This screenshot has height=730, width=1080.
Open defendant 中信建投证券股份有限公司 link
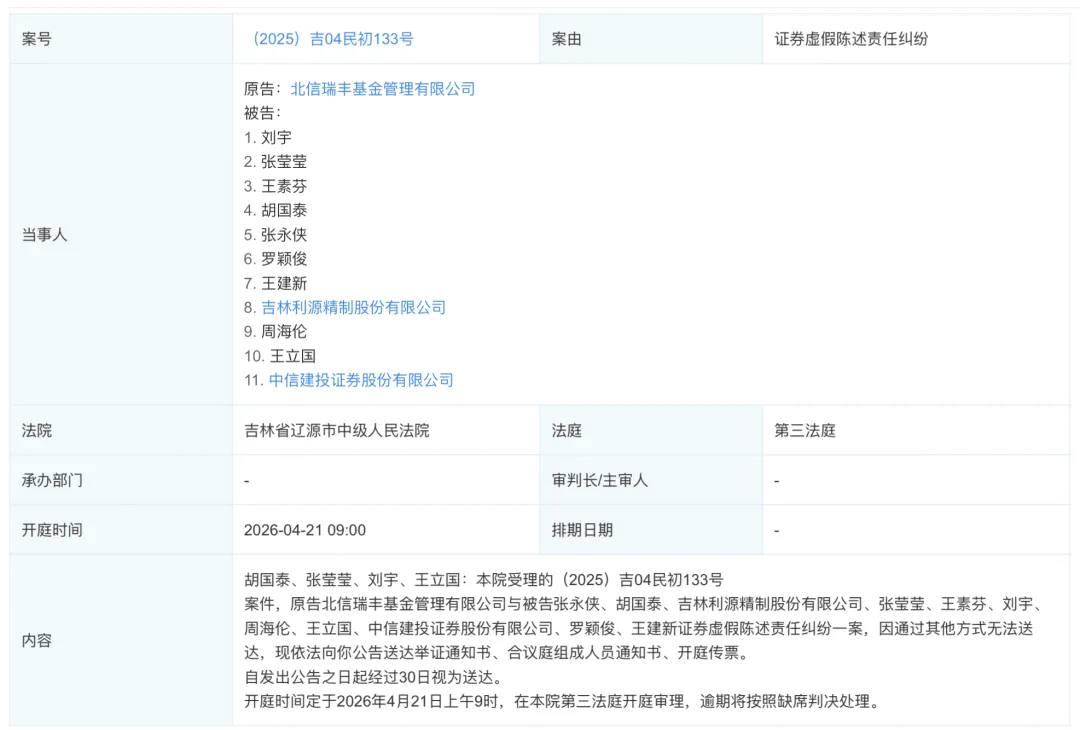tap(361, 380)
